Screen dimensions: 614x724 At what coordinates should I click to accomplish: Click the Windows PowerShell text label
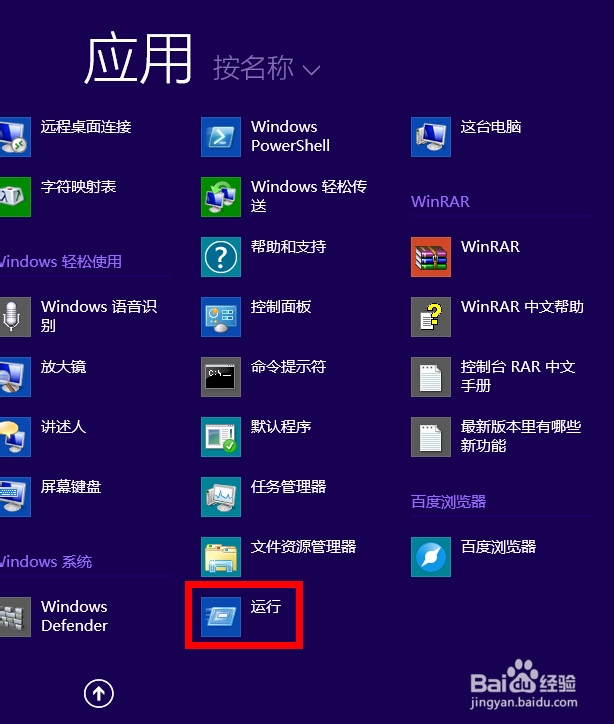290,136
